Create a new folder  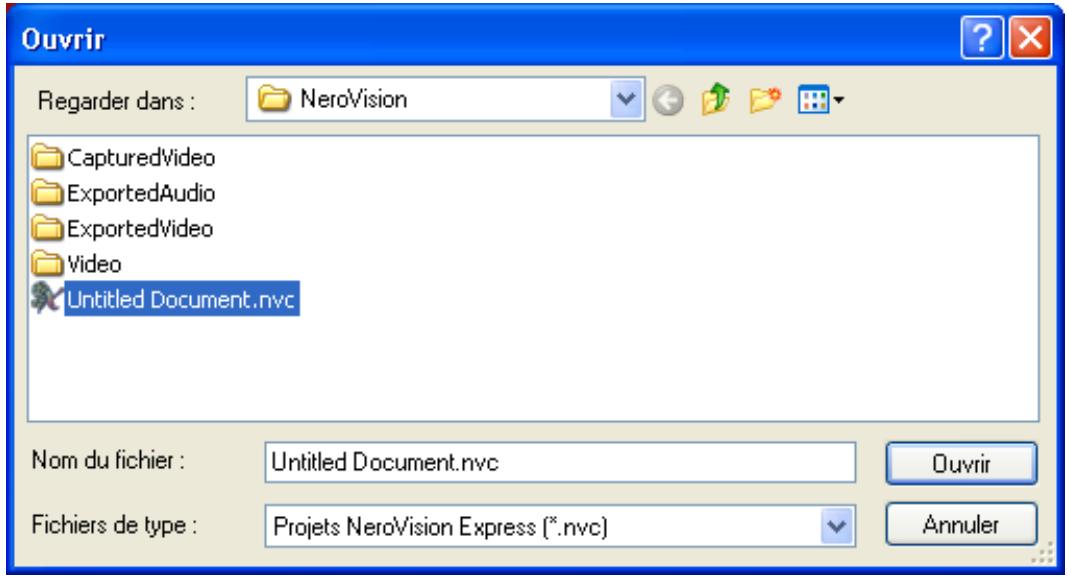pos(765,100)
